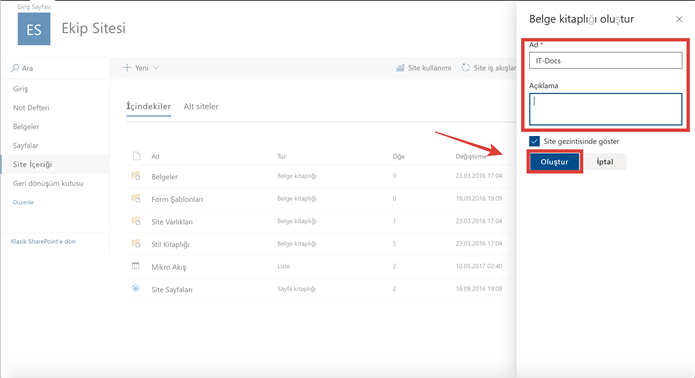Viewport: 695px width, 378px height.
Task: Click the Belgeler library icon
Action: pos(136,176)
